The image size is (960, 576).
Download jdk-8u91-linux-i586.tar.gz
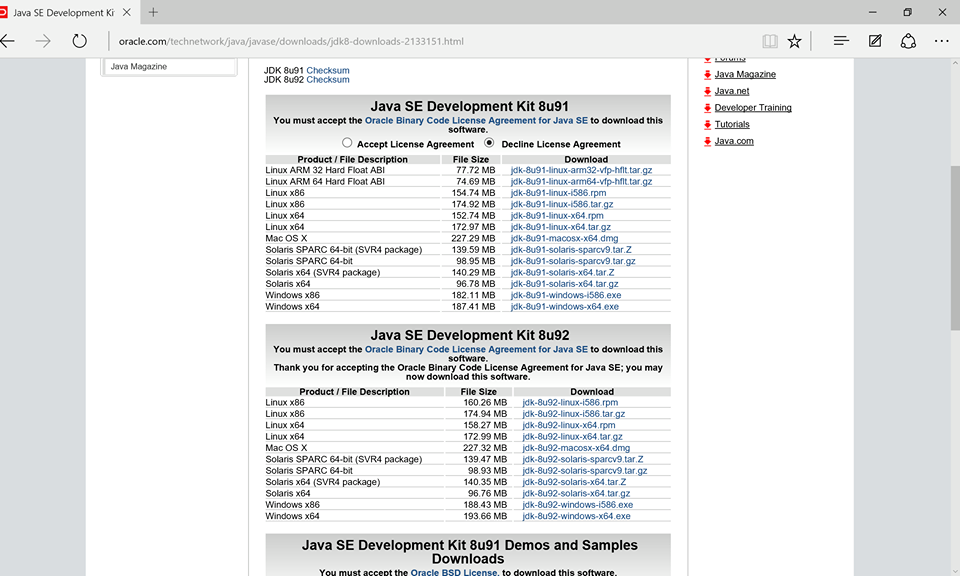[561, 204]
